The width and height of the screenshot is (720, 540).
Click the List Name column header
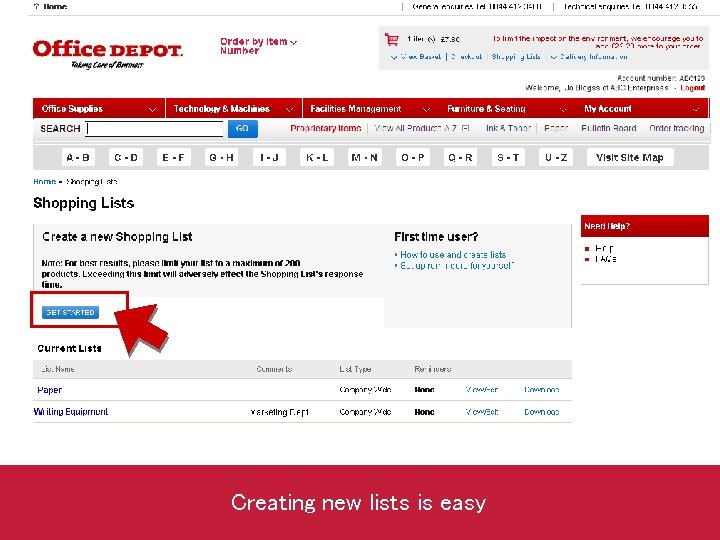pyautogui.click(x=58, y=369)
